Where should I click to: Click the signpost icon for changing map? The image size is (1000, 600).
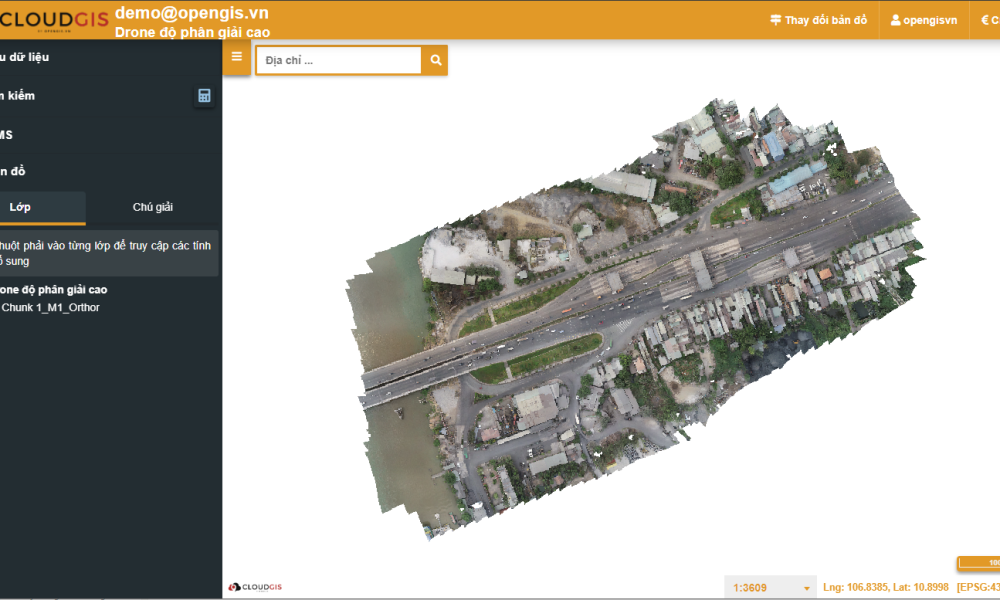(775, 20)
